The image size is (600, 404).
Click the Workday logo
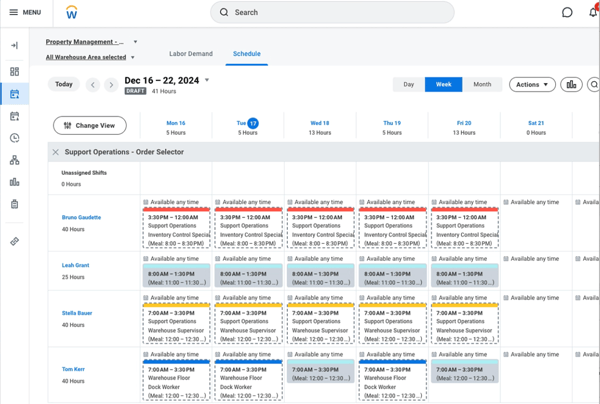pyautogui.click(x=71, y=13)
